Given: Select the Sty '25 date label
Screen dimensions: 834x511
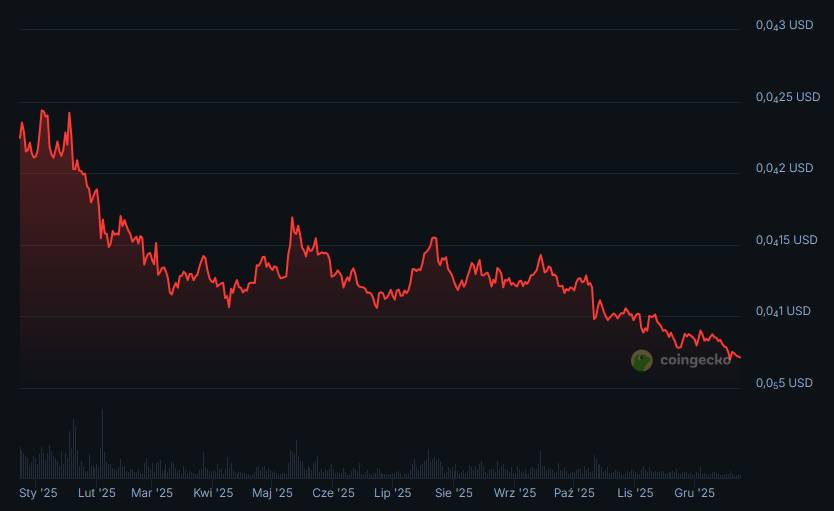Looking at the screenshot, I should tap(38, 493).
